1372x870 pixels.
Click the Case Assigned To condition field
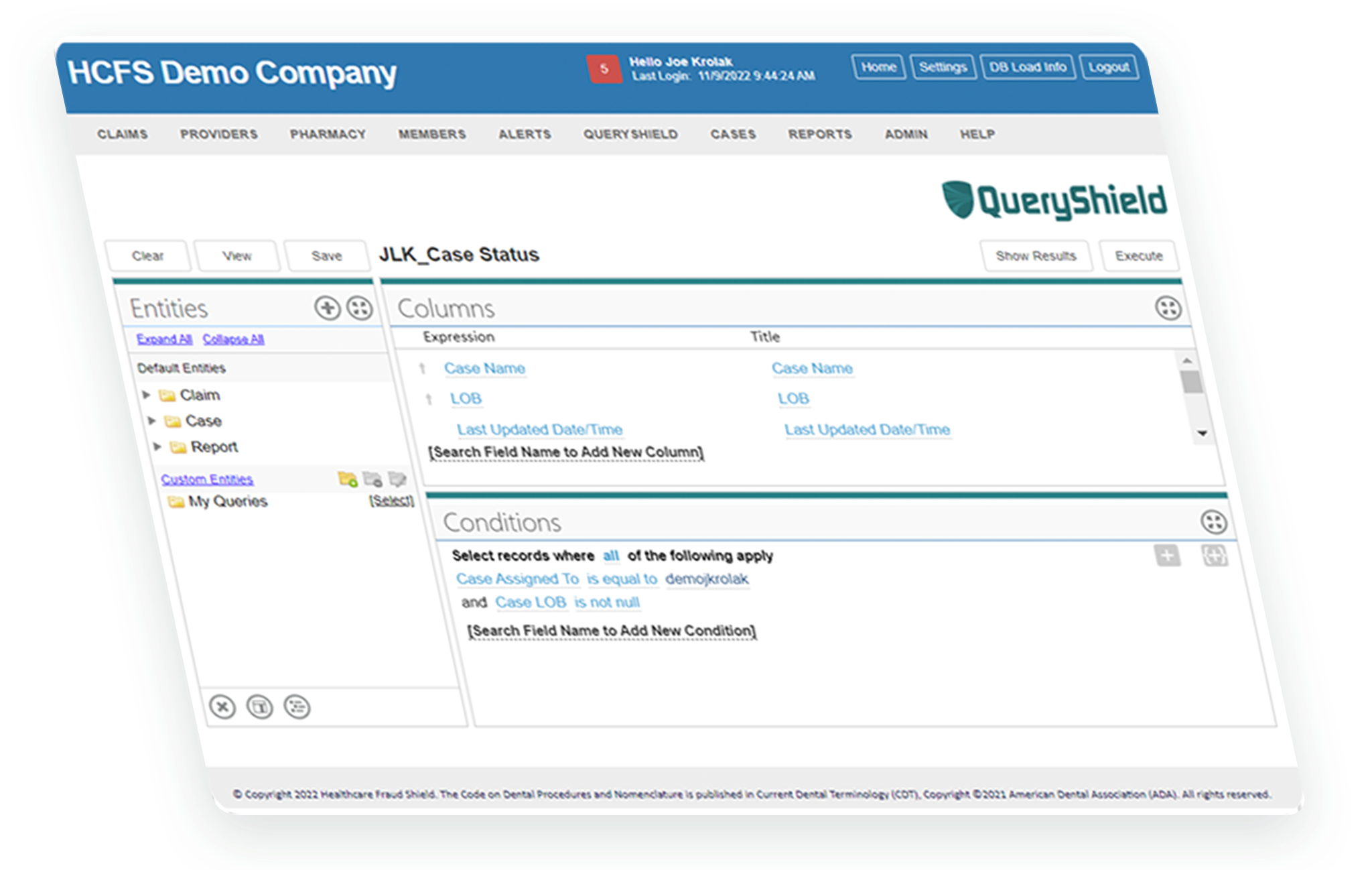pos(517,578)
